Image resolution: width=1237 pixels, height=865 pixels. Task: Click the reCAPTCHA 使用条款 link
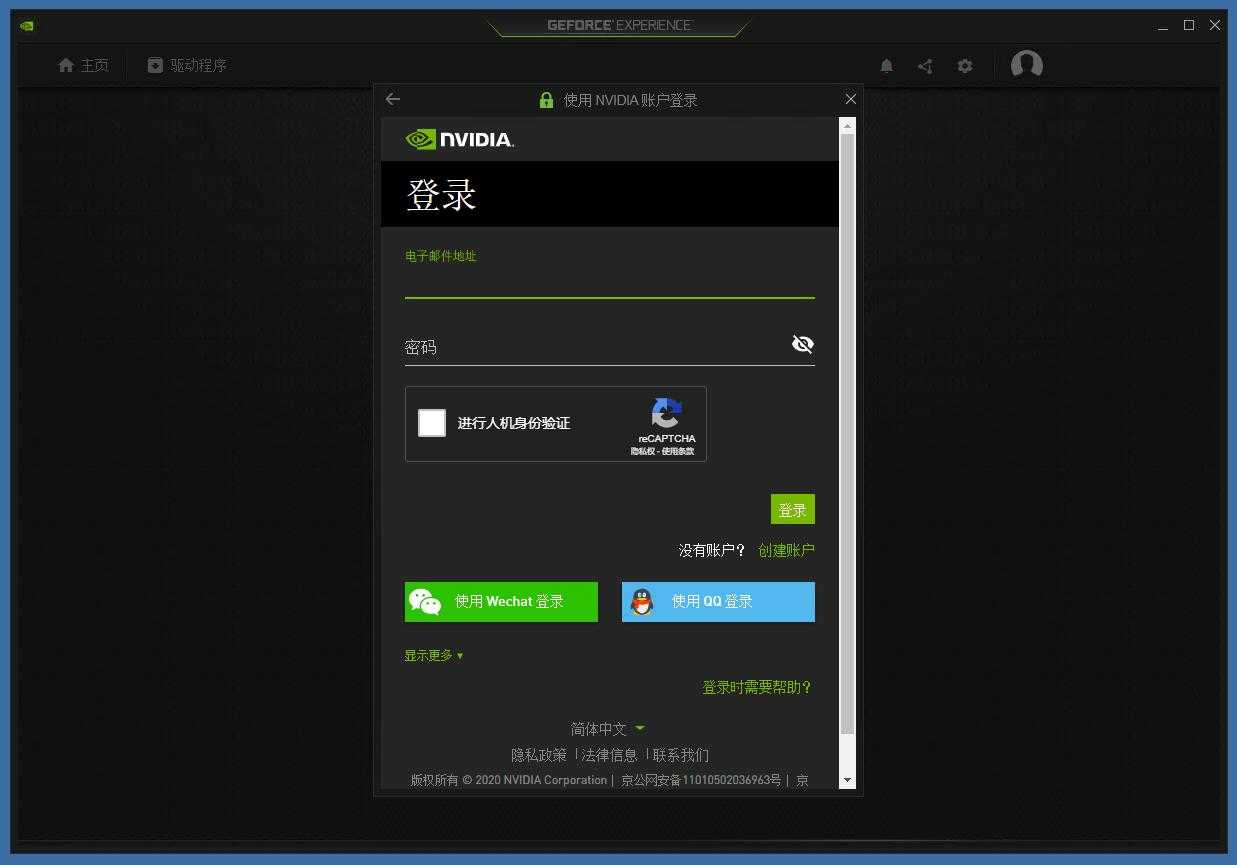pyautogui.click(x=677, y=451)
